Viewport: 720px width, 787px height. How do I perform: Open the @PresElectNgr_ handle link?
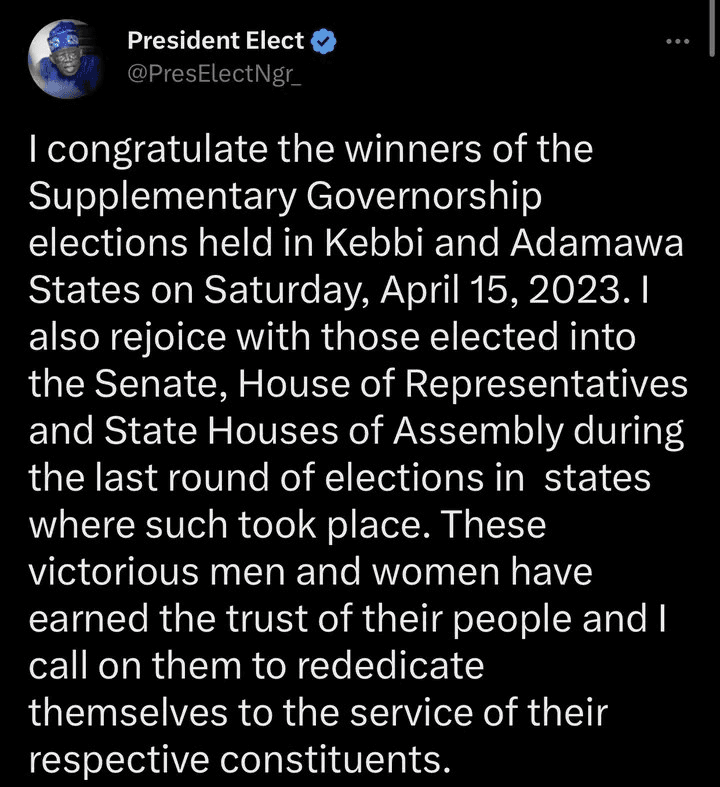[x=214, y=74]
